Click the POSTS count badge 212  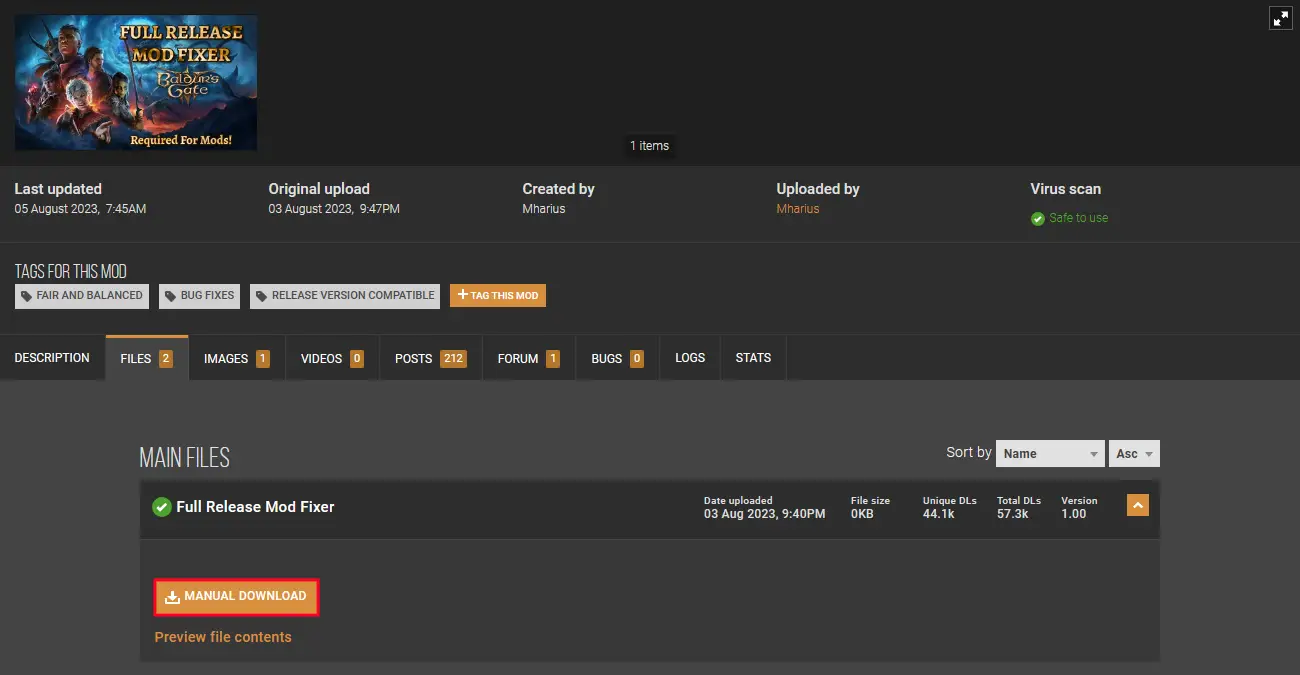(x=454, y=358)
